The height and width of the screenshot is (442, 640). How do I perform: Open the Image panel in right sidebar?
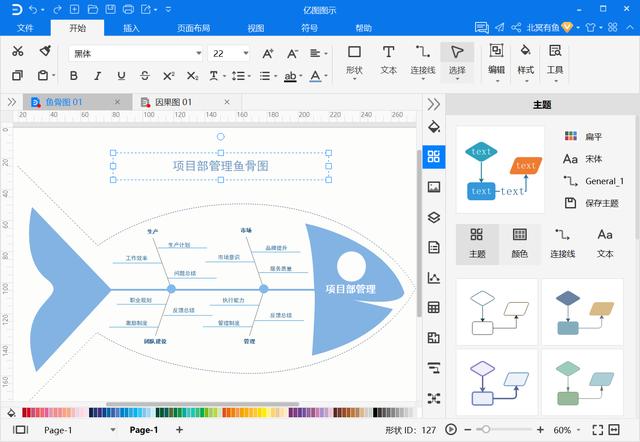[x=433, y=187]
